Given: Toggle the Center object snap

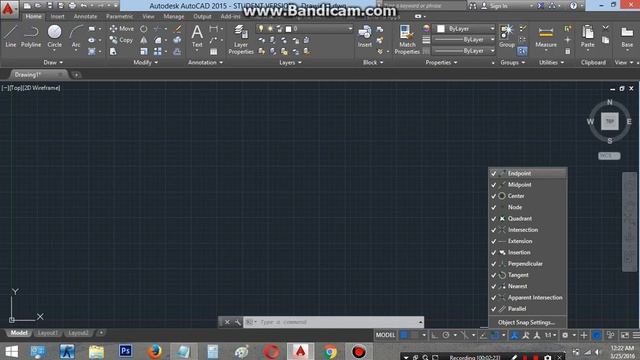Looking at the screenshot, I should pos(528,196).
